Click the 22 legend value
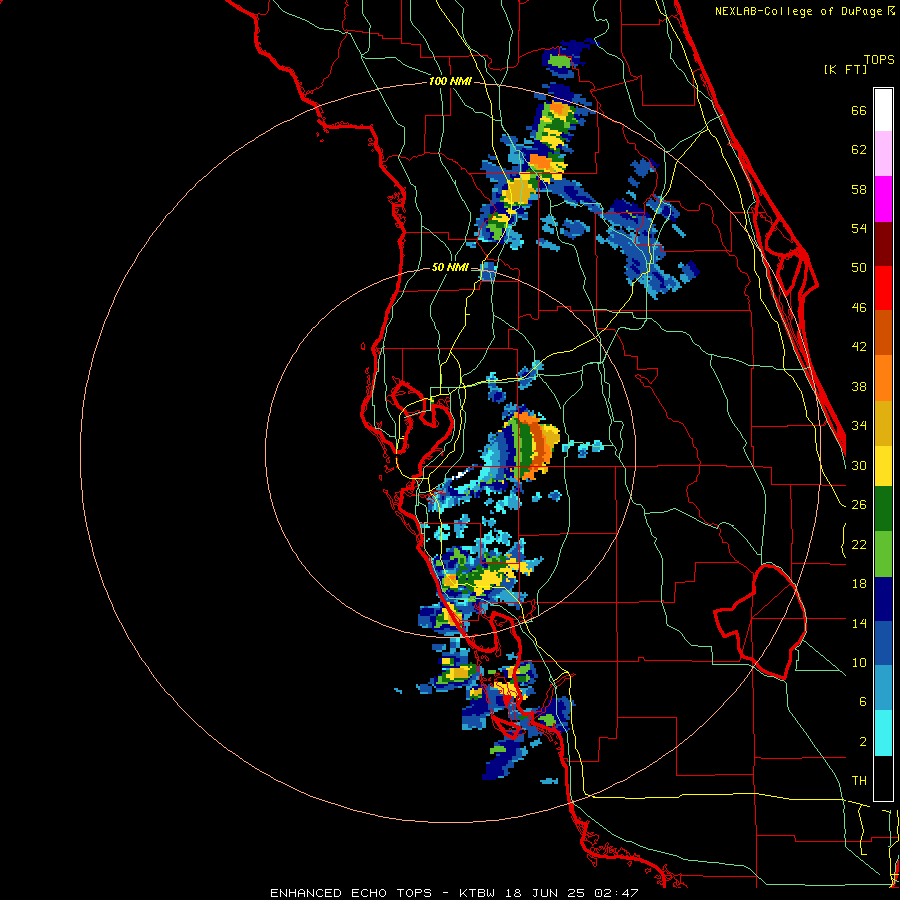 (x=859, y=544)
